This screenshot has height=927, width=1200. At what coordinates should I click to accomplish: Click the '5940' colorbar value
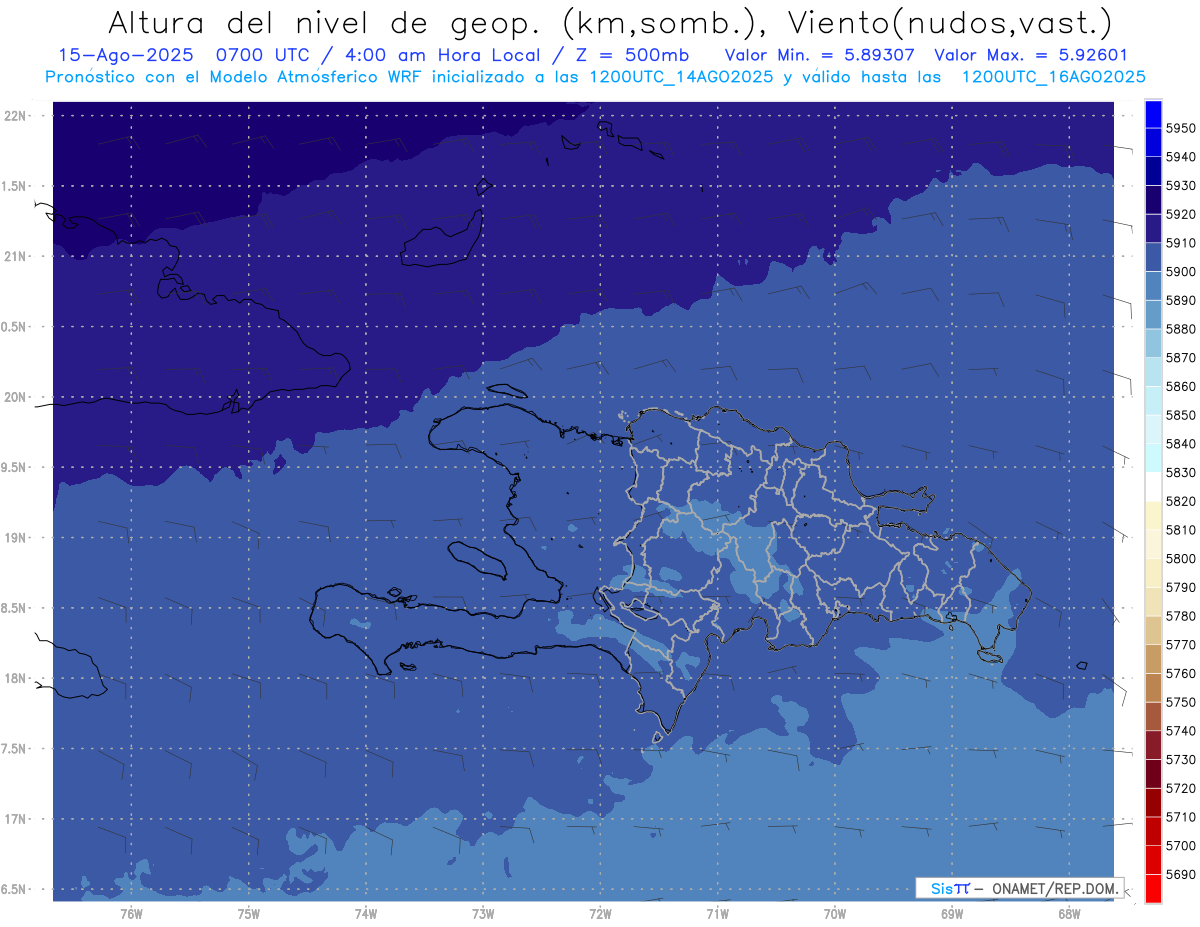(x=1181, y=157)
